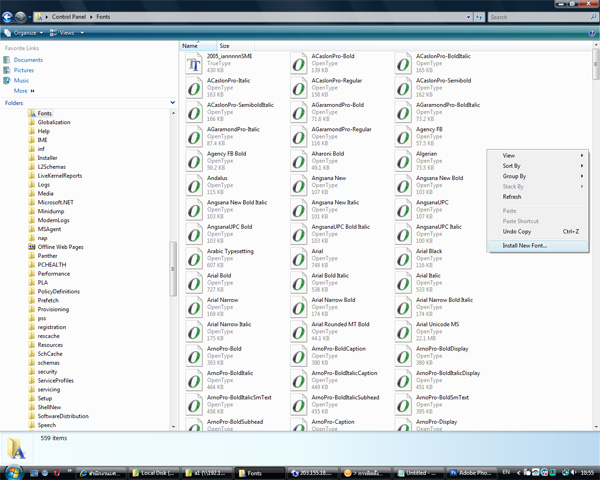Select the ACaslonPro-Bold font icon
600x480 pixels.
[x=298, y=63]
